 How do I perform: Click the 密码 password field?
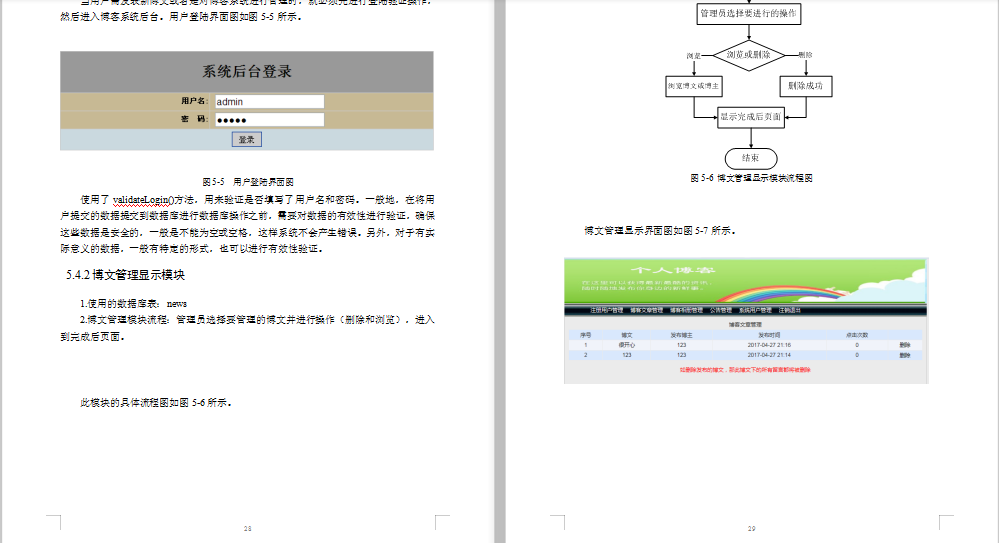269,119
